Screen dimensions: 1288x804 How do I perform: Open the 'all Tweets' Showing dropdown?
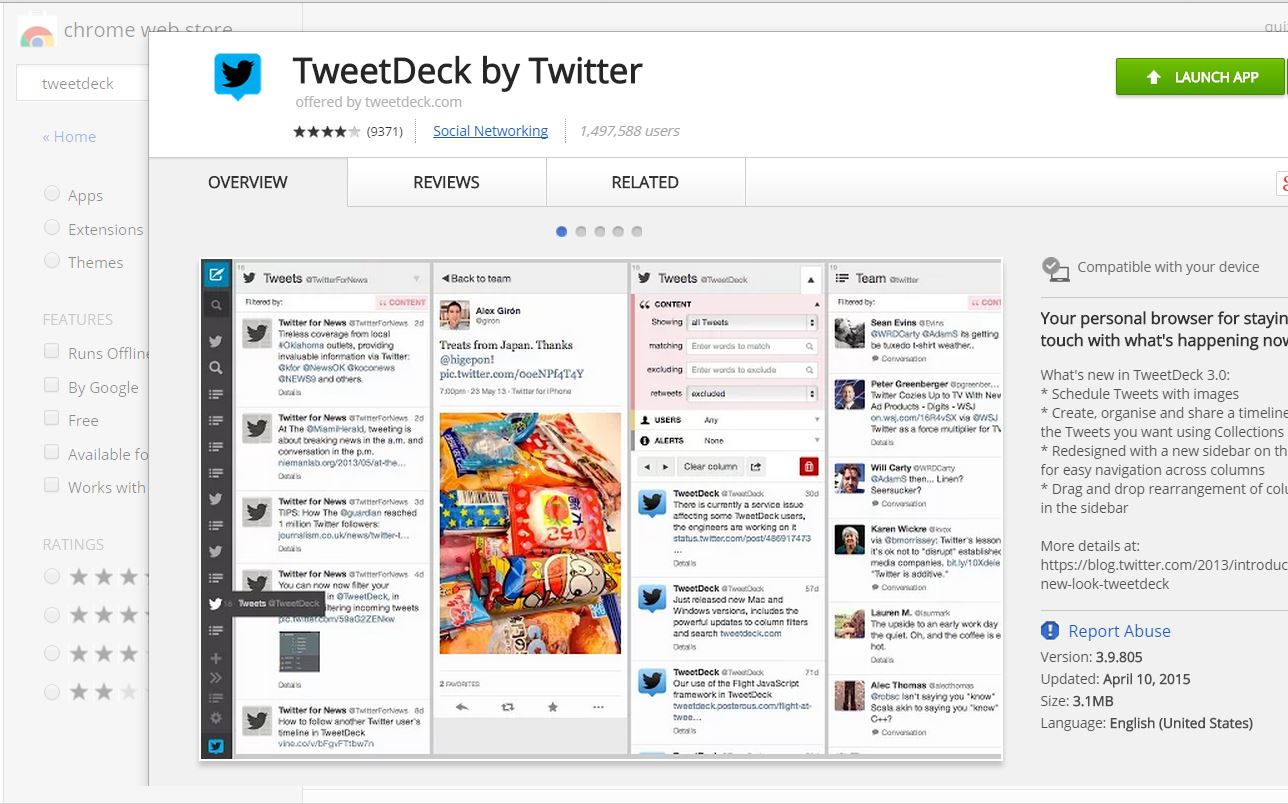click(752, 322)
